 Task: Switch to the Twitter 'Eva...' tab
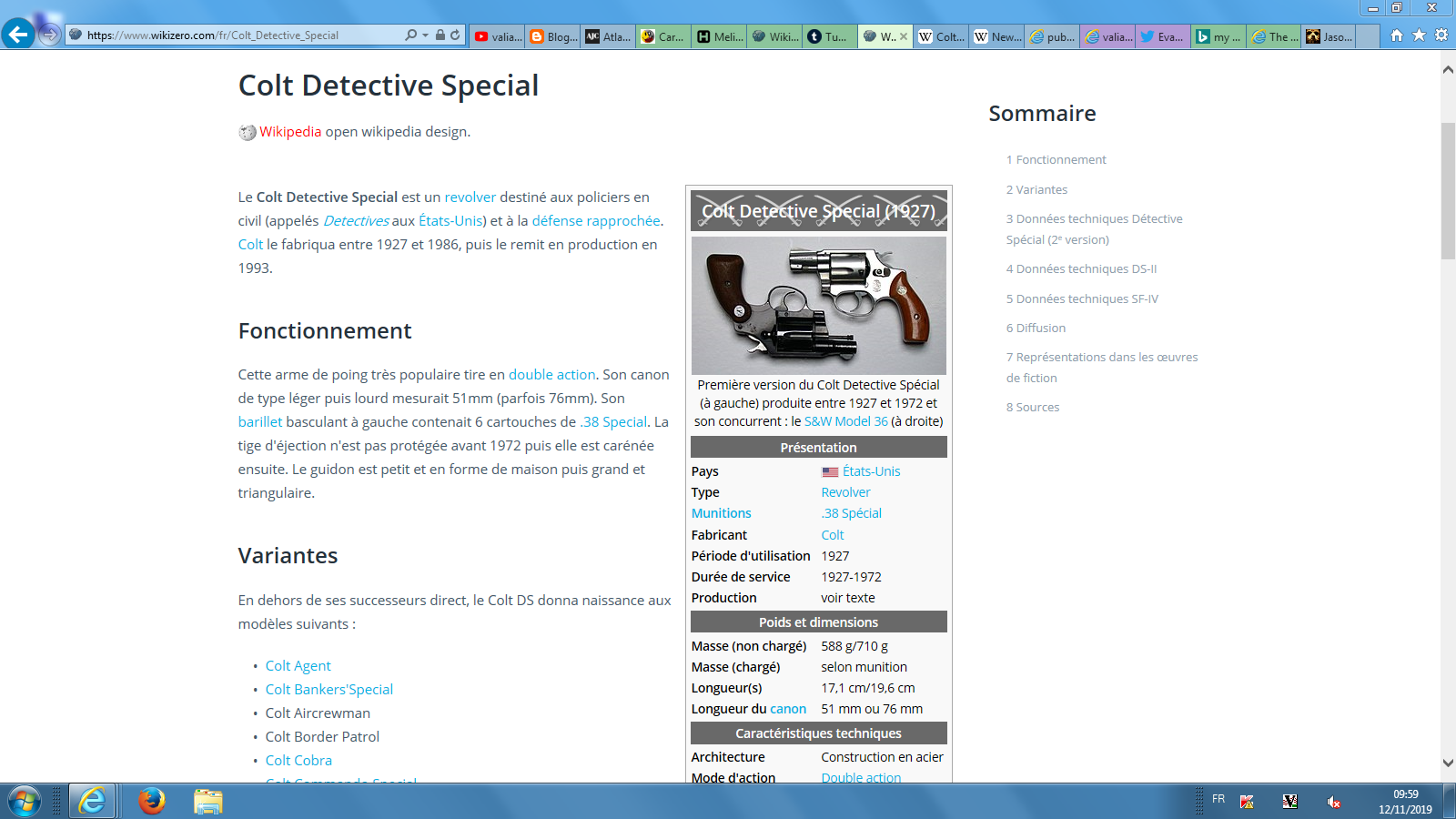click(x=1163, y=36)
